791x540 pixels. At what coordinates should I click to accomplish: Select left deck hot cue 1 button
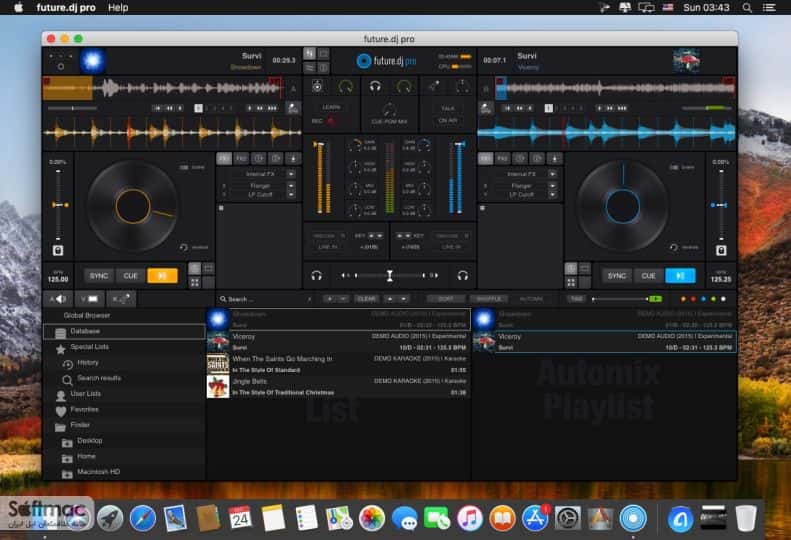(x=198, y=108)
